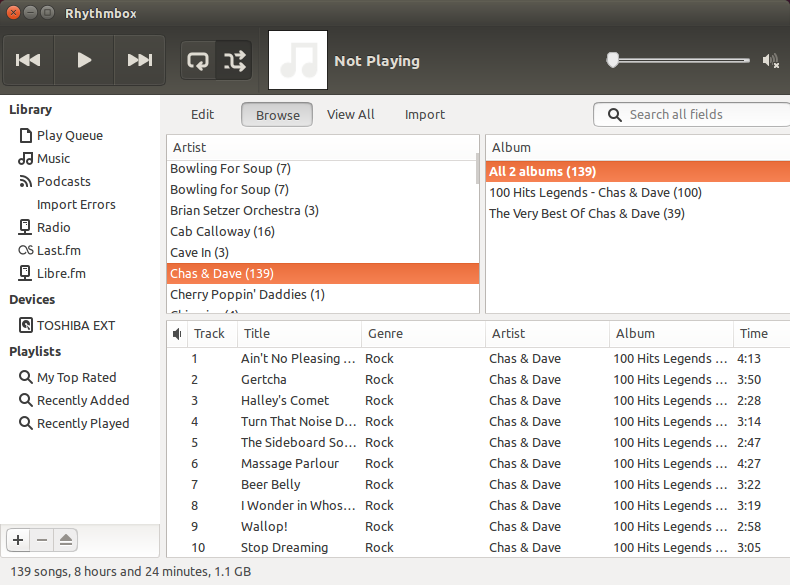The height and width of the screenshot is (585, 790).
Task: Click the remove playlist minus button
Action: [x=42, y=540]
